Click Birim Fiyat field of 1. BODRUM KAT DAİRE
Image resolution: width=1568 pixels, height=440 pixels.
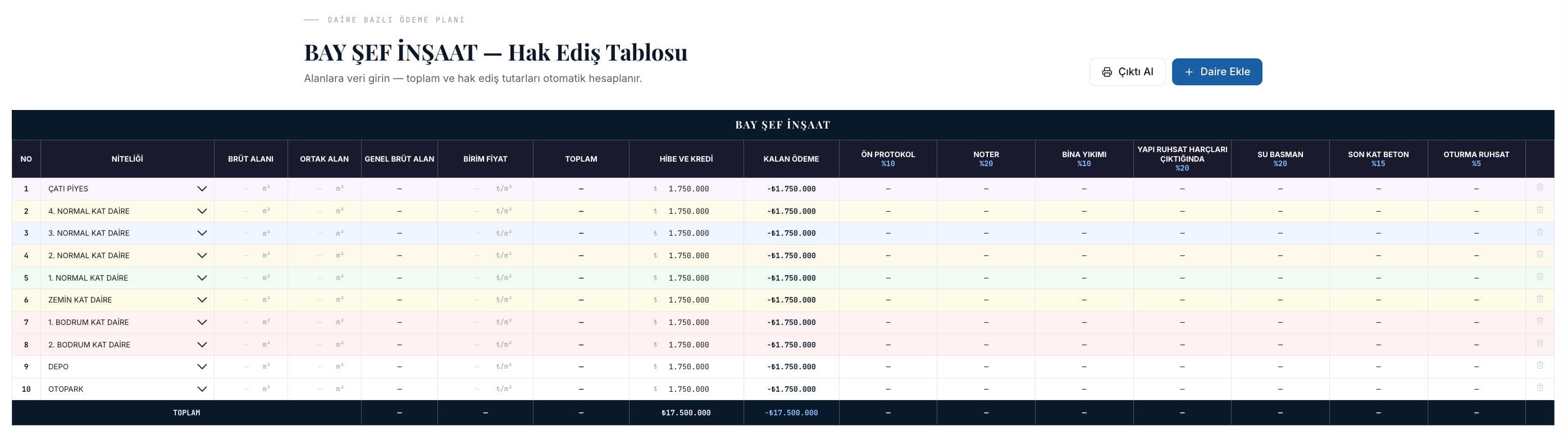(485, 322)
